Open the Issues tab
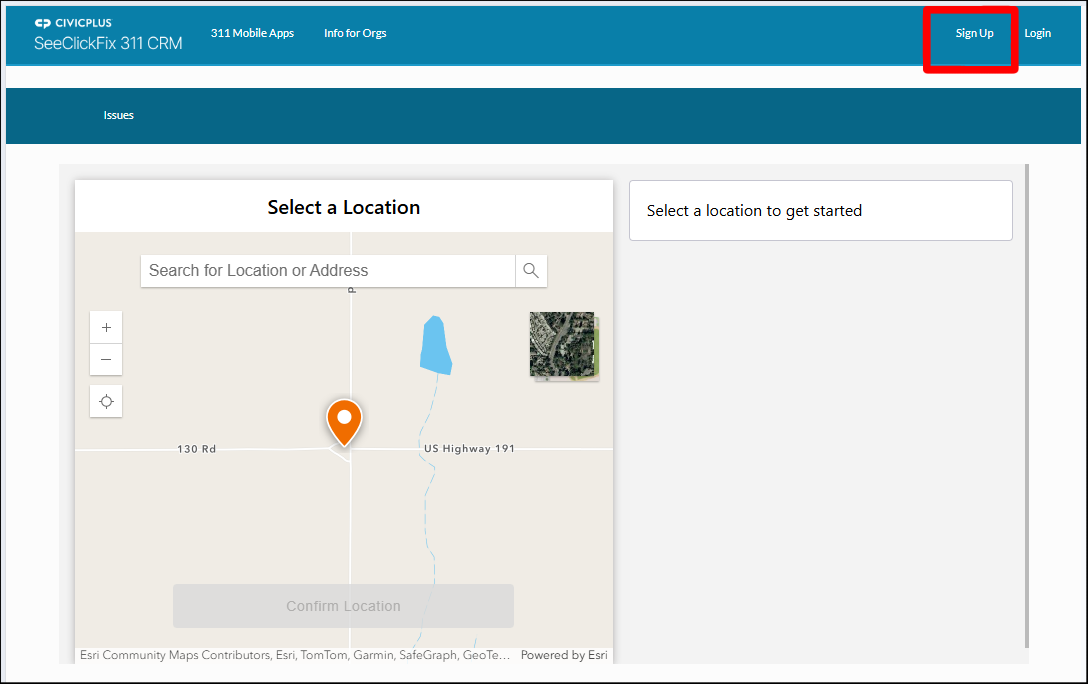The height and width of the screenshot is (684, 1088). [x=119, y=115]
